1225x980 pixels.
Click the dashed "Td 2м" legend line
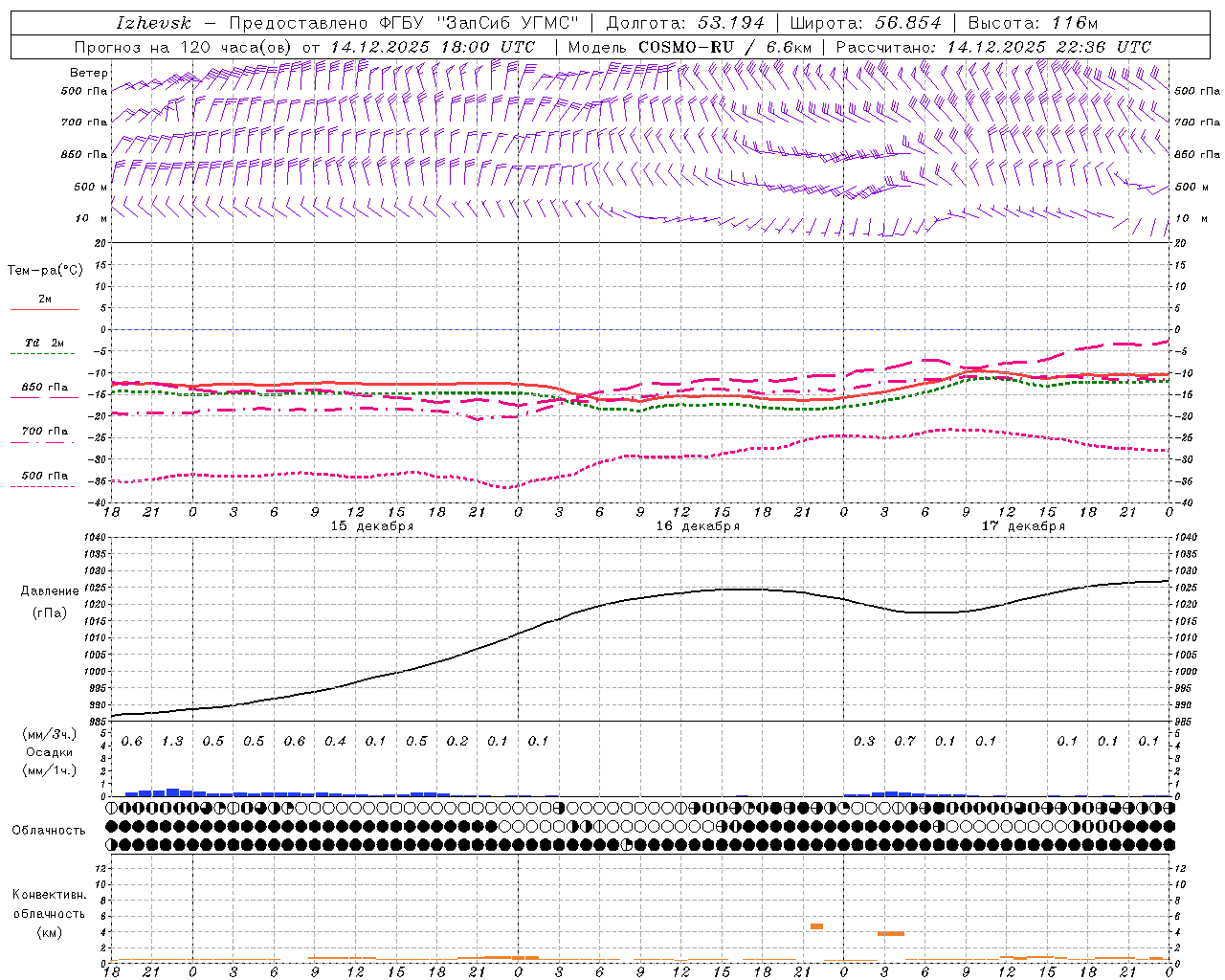[x=44, y=354]
